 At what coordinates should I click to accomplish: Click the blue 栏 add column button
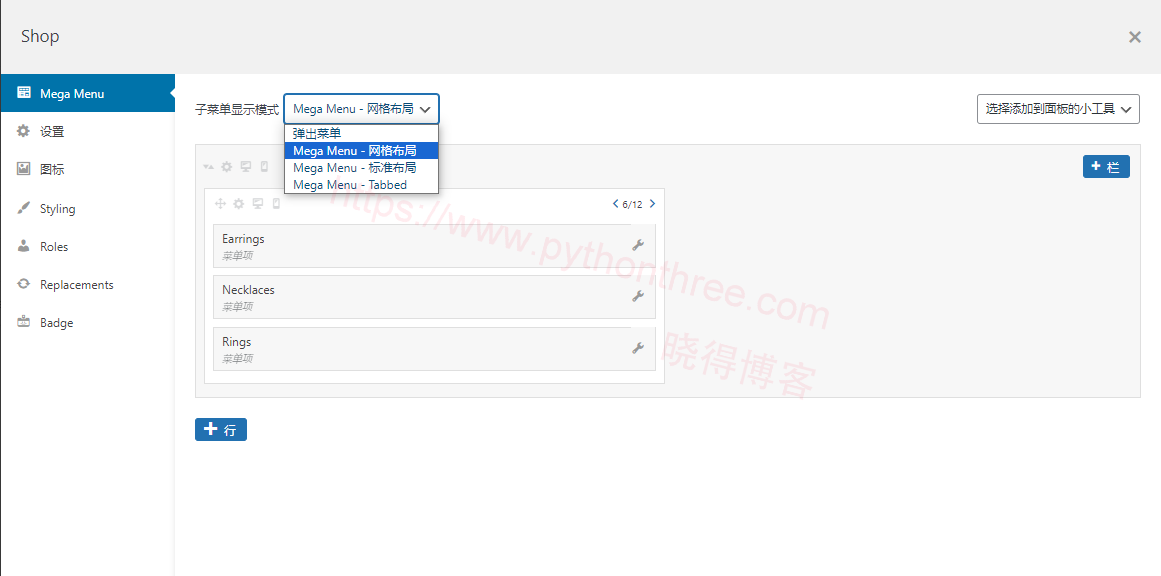[x=1106, y=167]
